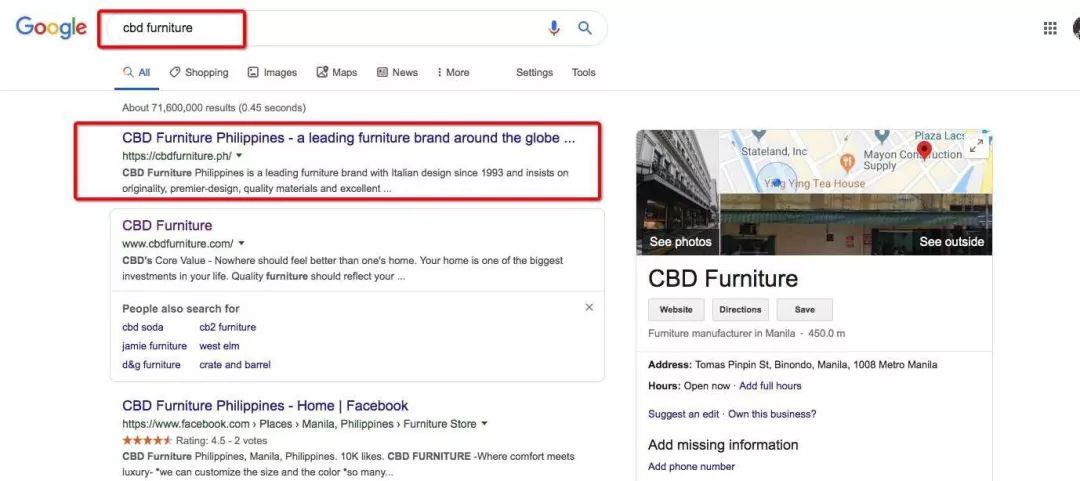Click the 'Rating: 4.5 - 2 votes' text
This screenshot has height=481, width=1080.
click(221, 440)
